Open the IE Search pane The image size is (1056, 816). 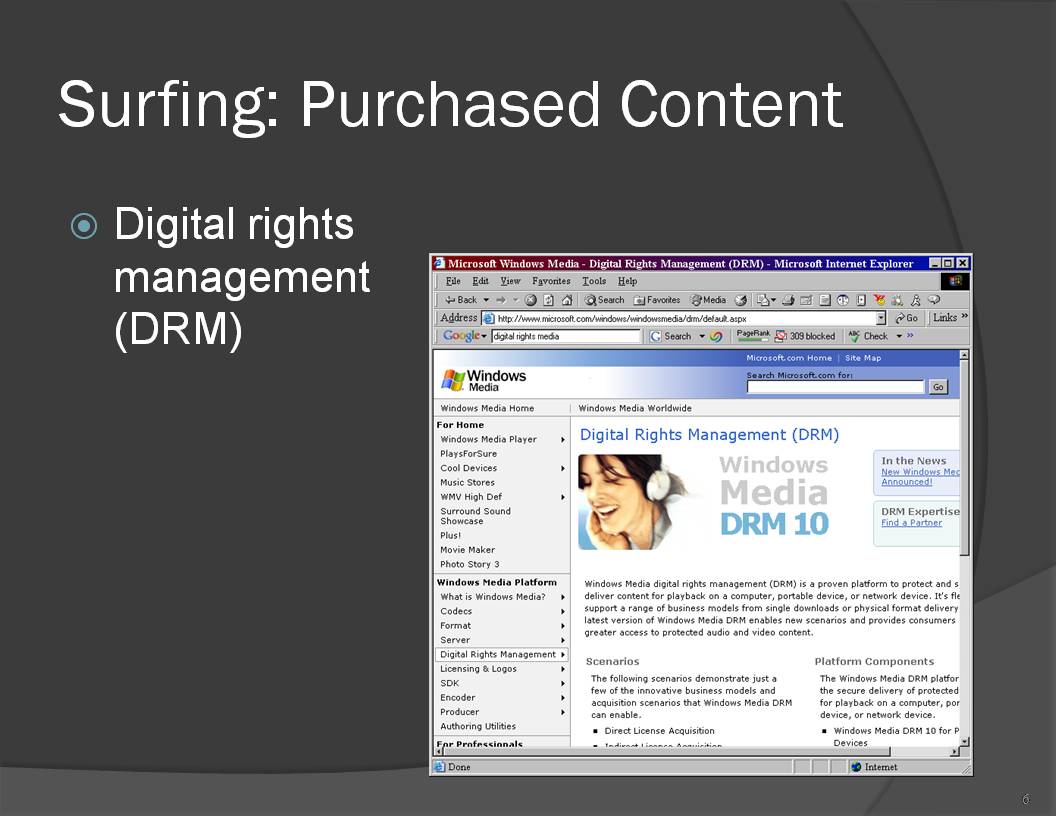(x=604, y=300)
